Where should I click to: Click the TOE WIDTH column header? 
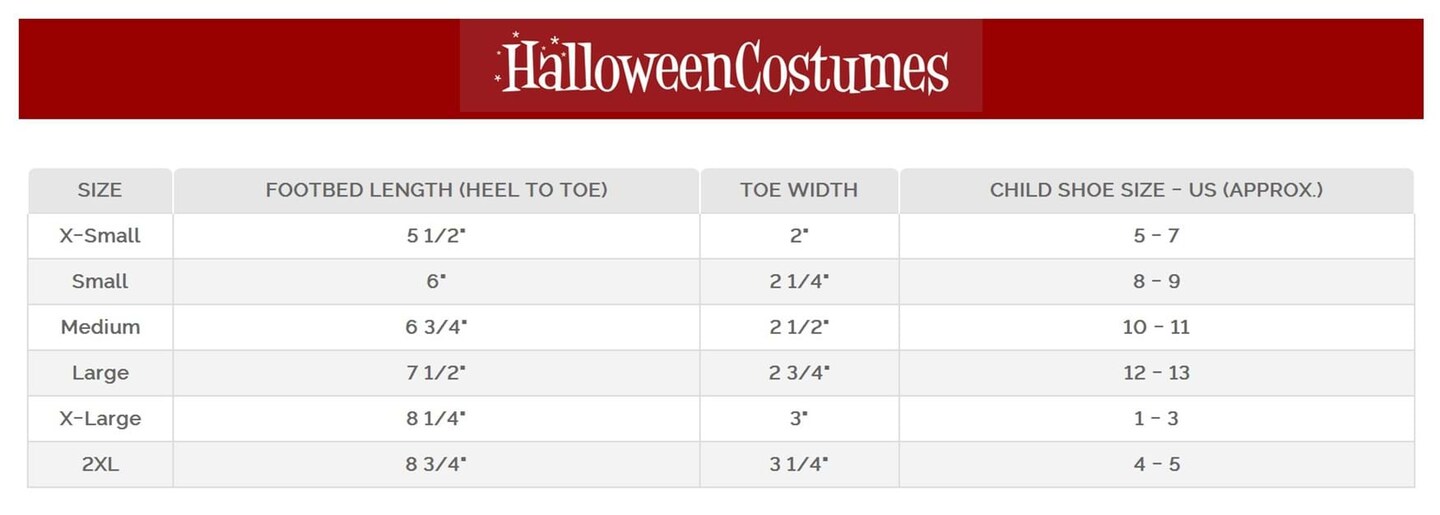pos(799,190)
